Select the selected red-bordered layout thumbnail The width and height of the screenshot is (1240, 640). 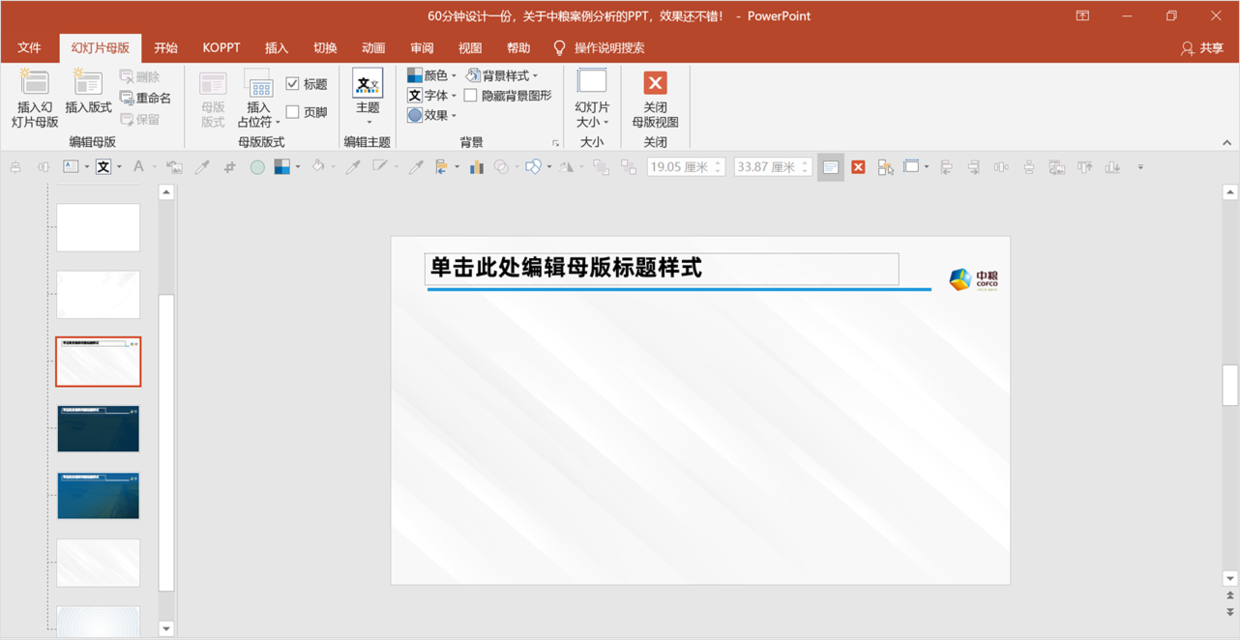(98, 362)
